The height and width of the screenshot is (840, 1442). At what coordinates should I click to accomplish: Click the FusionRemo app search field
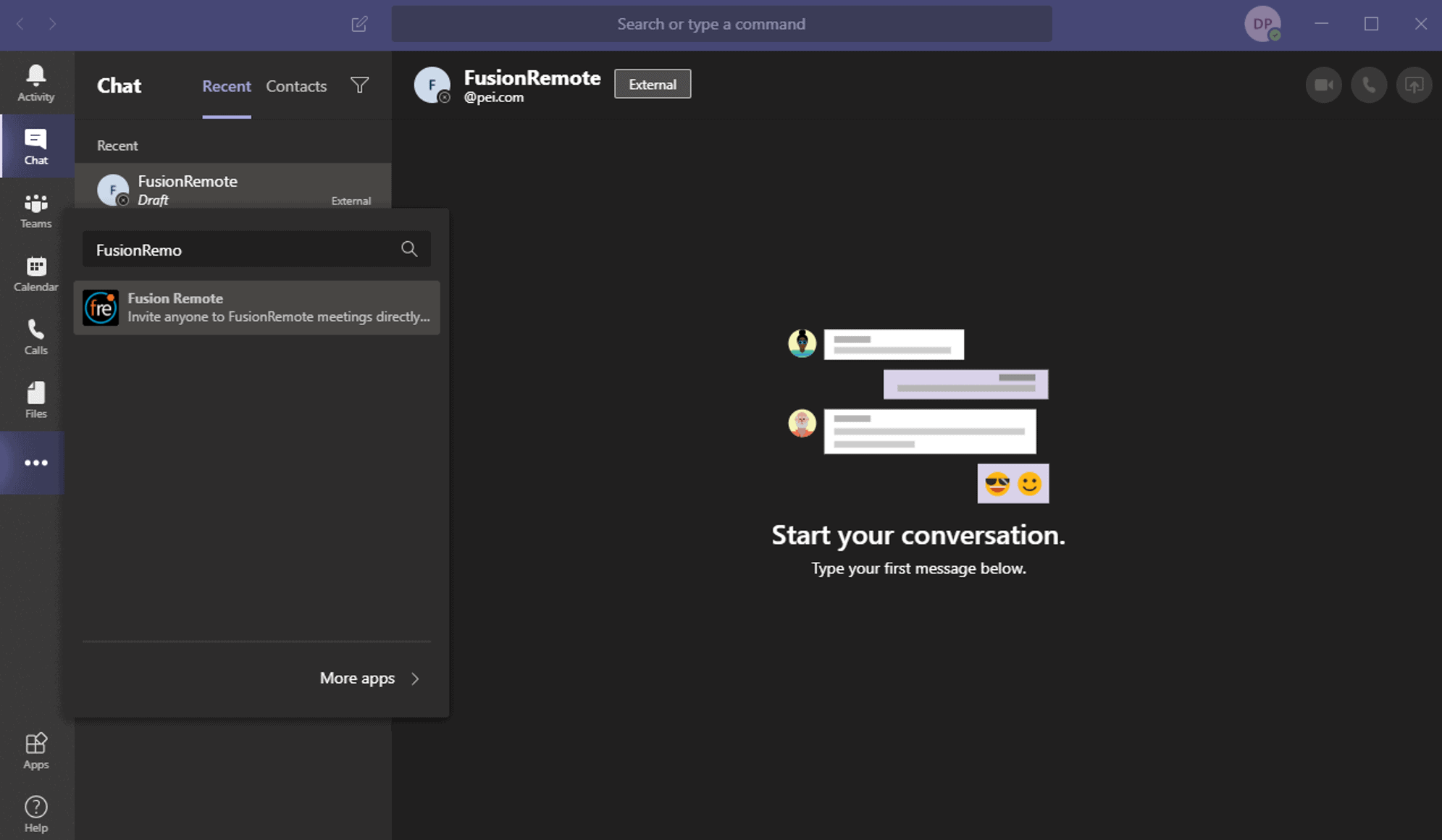coord(256,250)
